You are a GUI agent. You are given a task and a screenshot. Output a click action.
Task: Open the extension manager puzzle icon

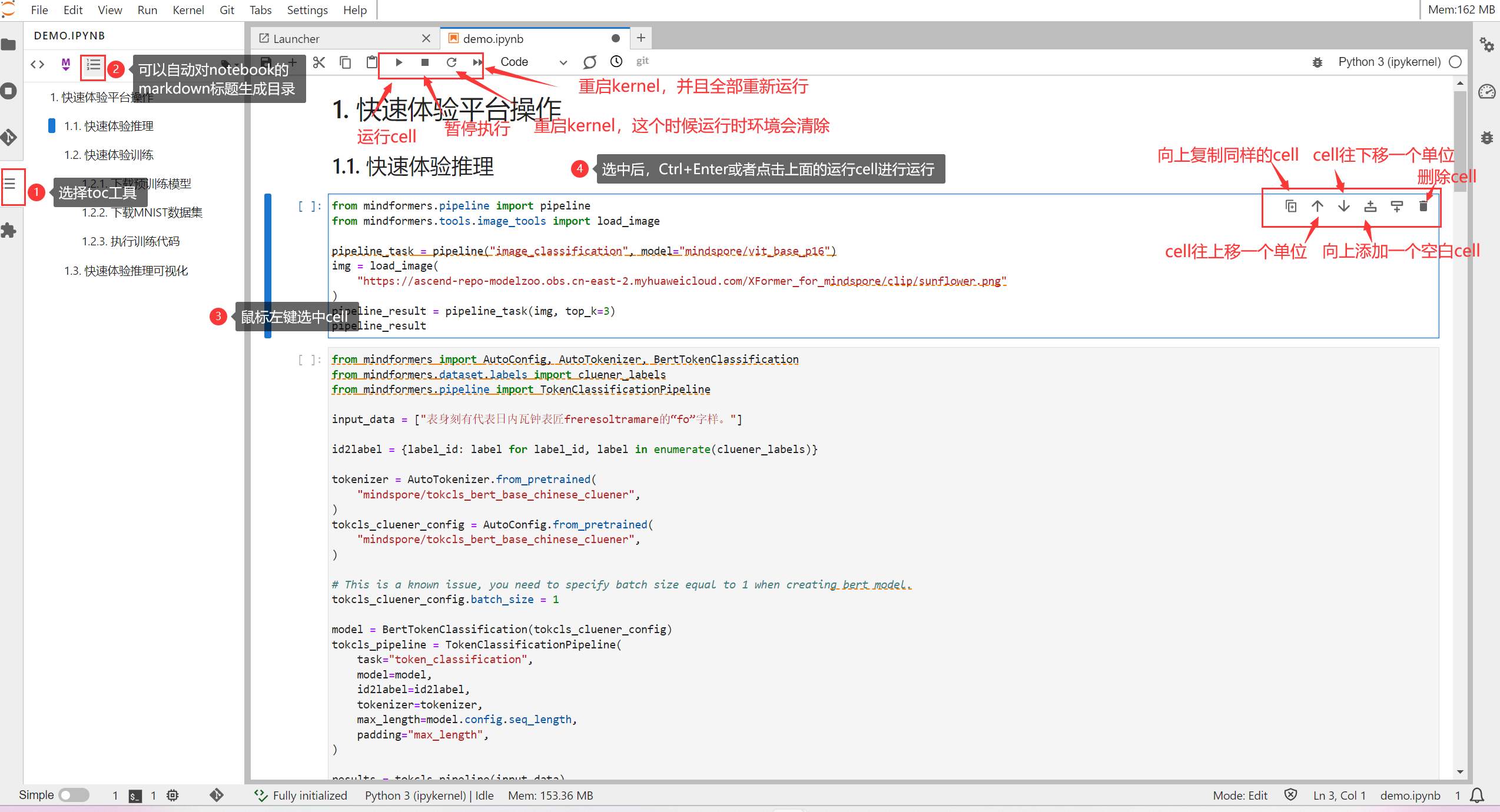pos(9,230)
